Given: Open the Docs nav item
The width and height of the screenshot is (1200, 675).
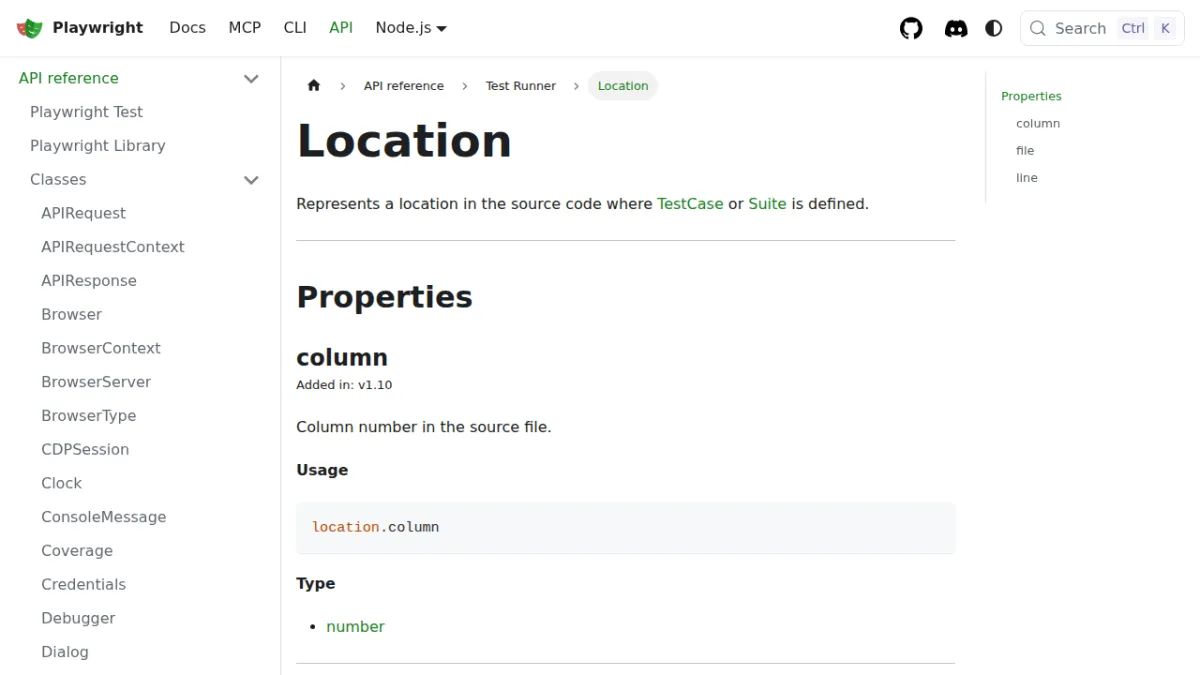Looking at the screenshot, I should 187,28.
